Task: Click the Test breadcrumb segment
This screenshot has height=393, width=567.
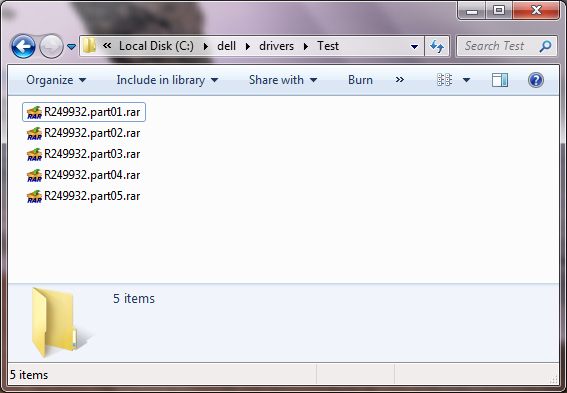Action: [x=328, y=46]
